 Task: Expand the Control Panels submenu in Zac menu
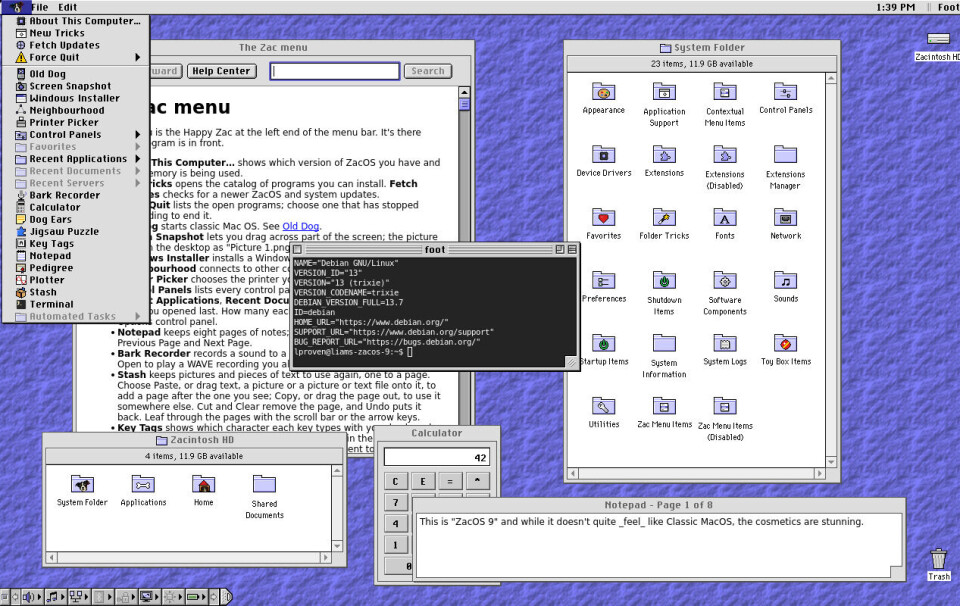[76, 135]
